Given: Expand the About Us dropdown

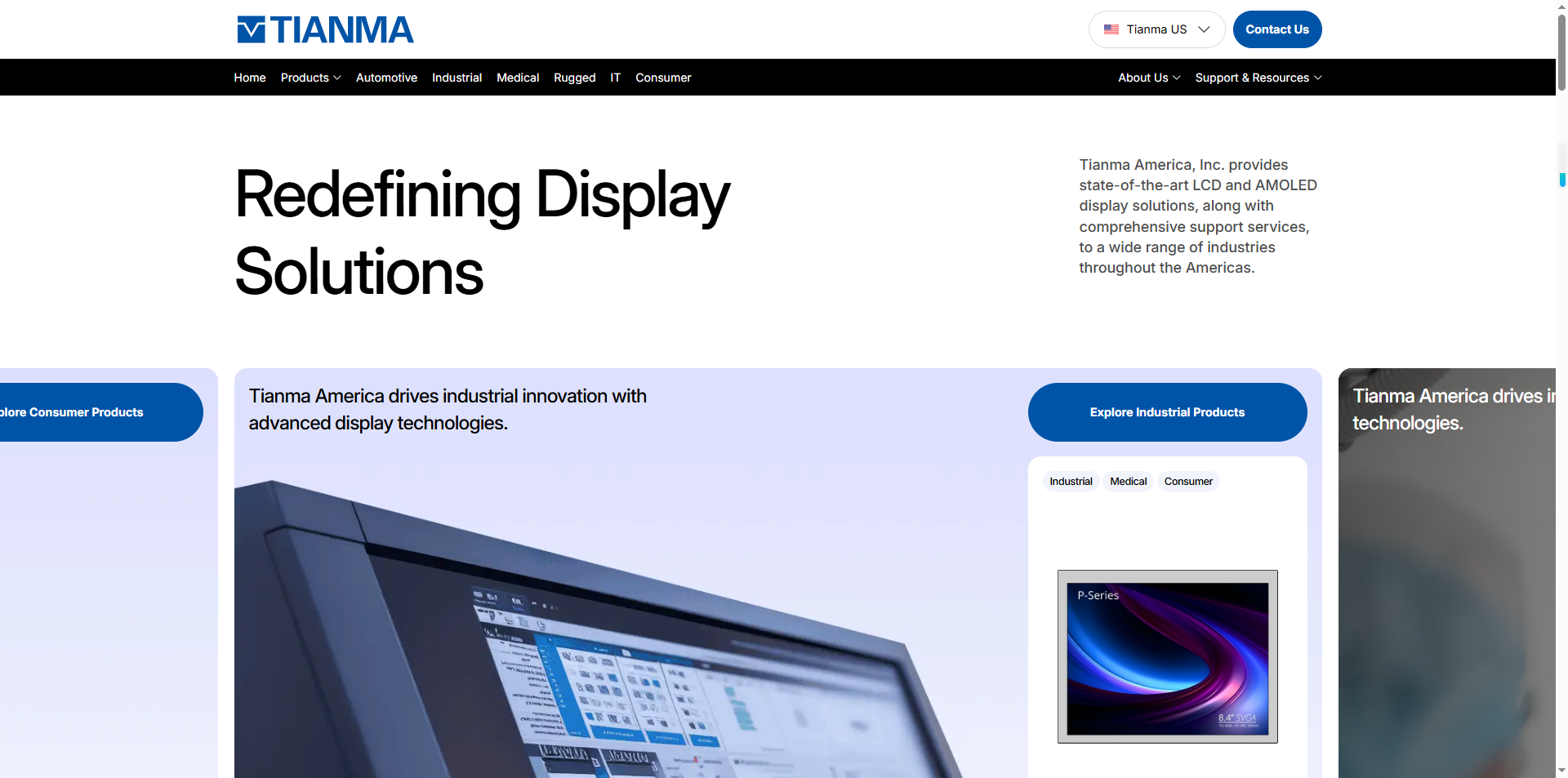Looking at the screenshot, I should click(x=1149, y=78).
